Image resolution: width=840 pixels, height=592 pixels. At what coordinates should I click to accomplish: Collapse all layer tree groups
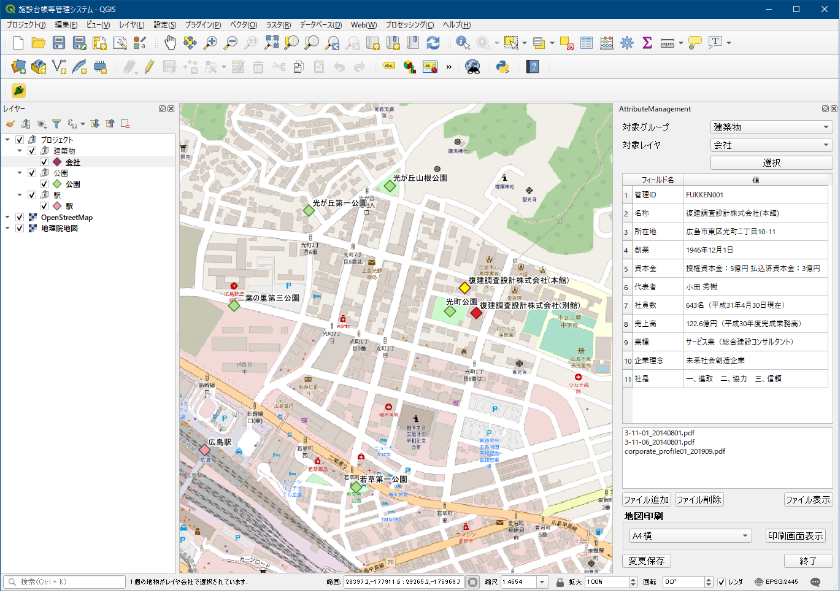pos(110,124)
